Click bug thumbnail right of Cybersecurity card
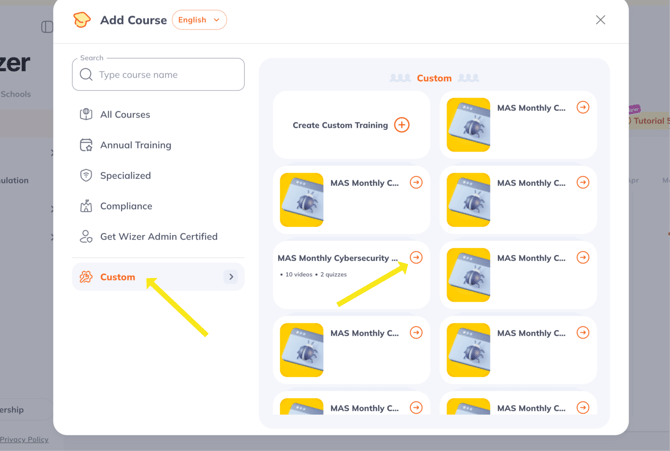The width and height of the screenshot is (670, 451). tap(468, 275)
